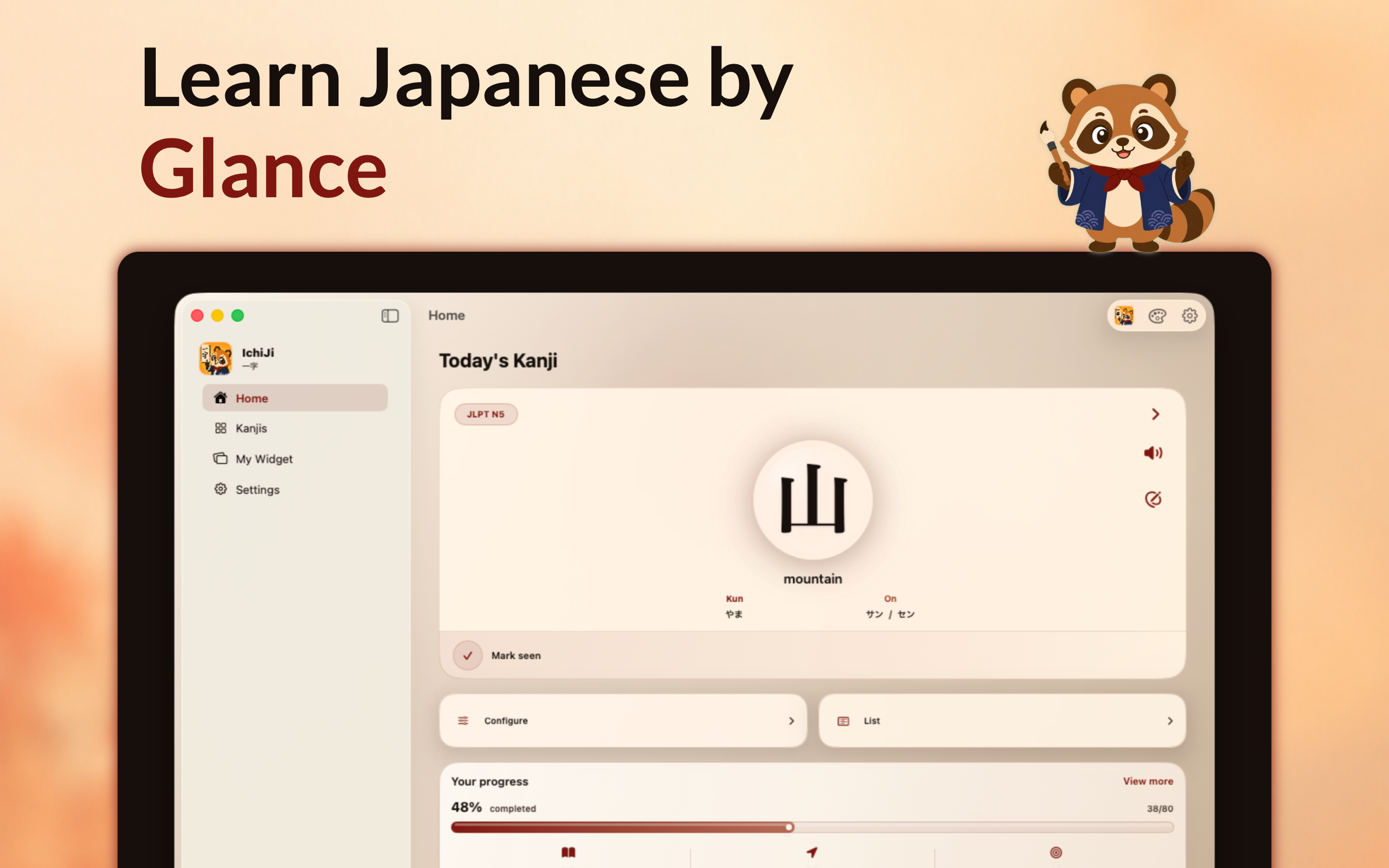Open Home in the sidebar
The image size is (1389, 868).
click(x=295, y=398)
